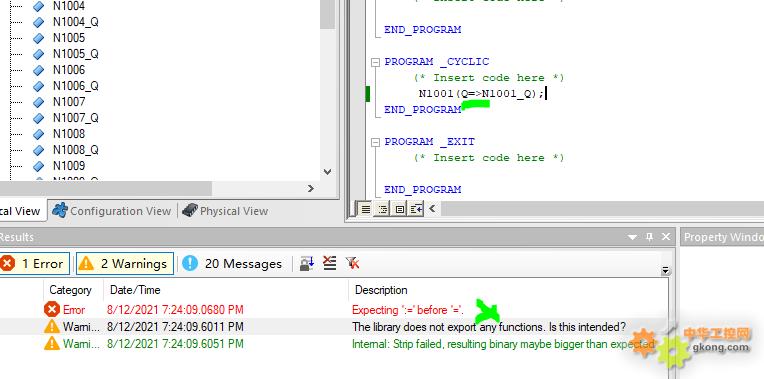Viewport: 764px width, 379px height.
Task: Click the clear all results list icon
Action: (x=330, y=264)
